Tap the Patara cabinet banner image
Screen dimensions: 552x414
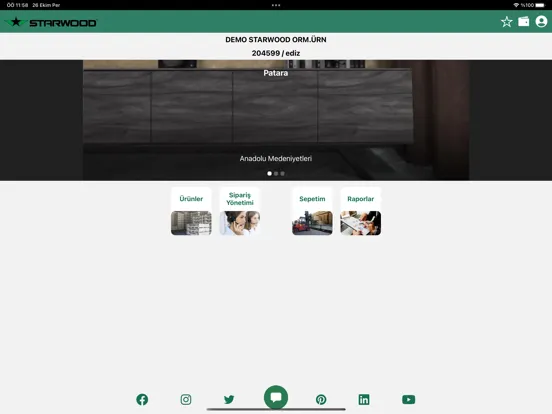(x=276, y=120)
